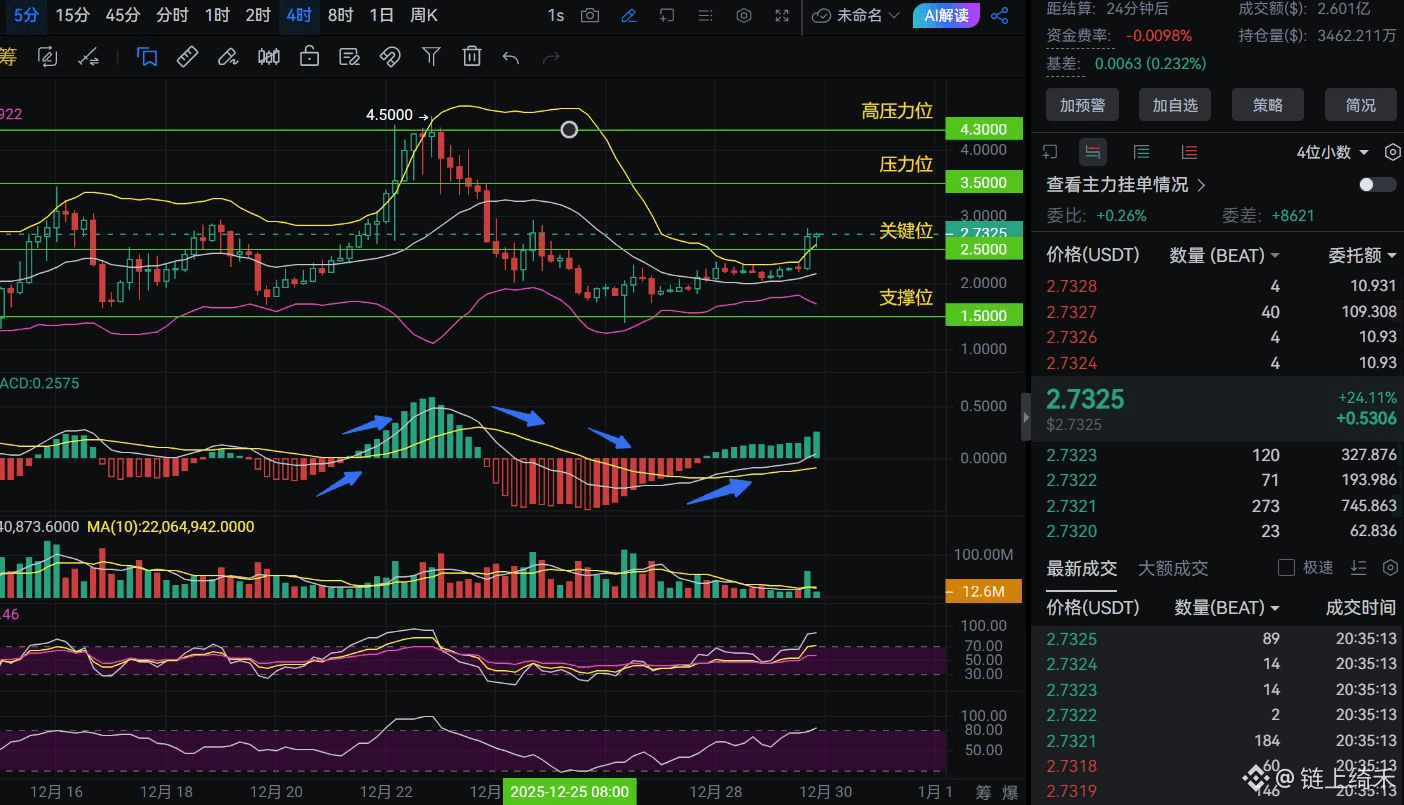Viewport: 1404px width, 805px height.
Task: Show sell orders only order book view
Action: 1189,152
